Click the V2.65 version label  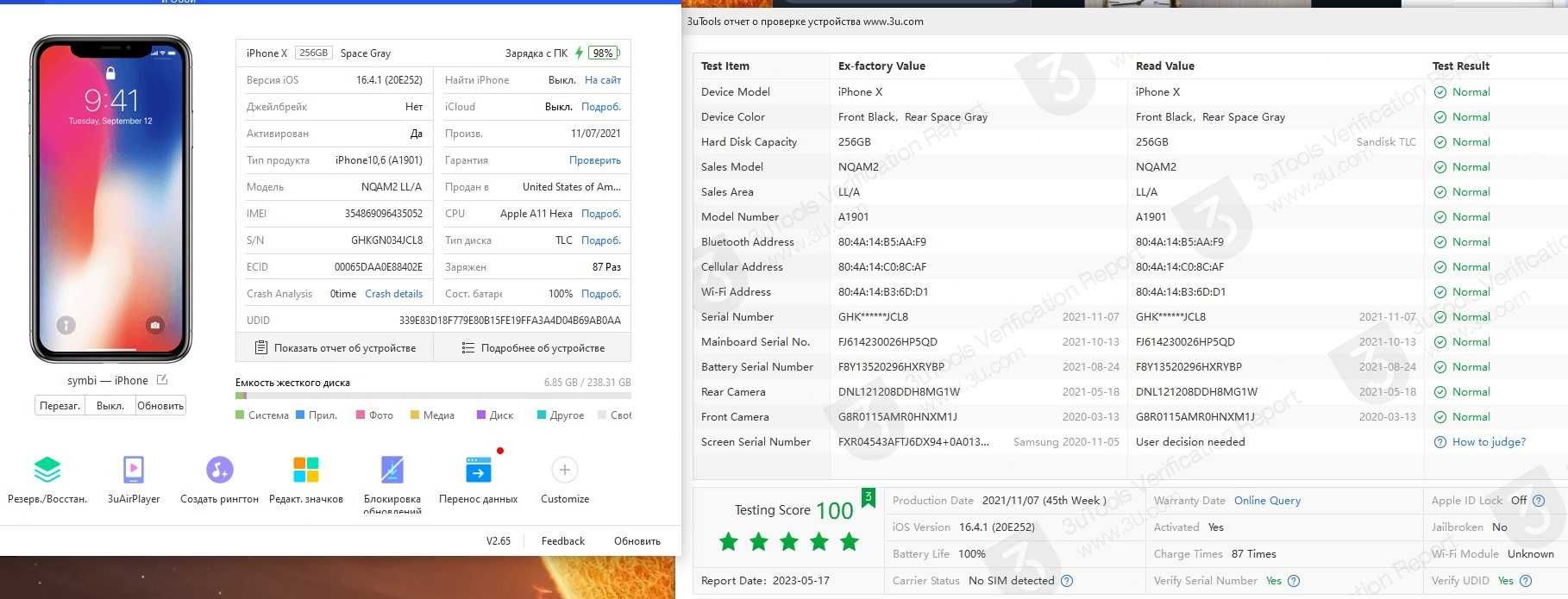coord(498,541)
